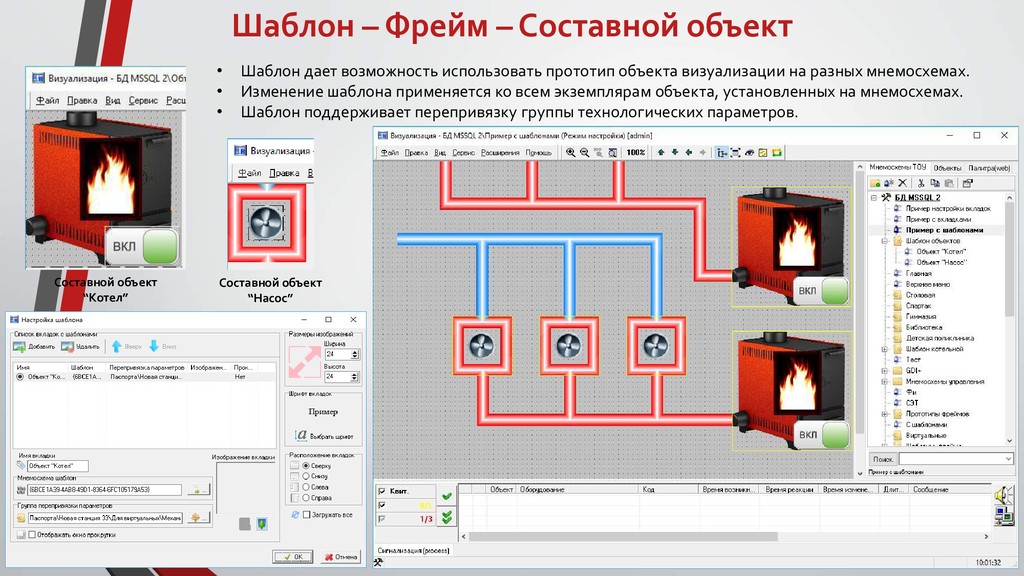This screenshot has width=1024, height=576.
Task: Select Объект "Насос" in the tree
Action: (941, 262)
